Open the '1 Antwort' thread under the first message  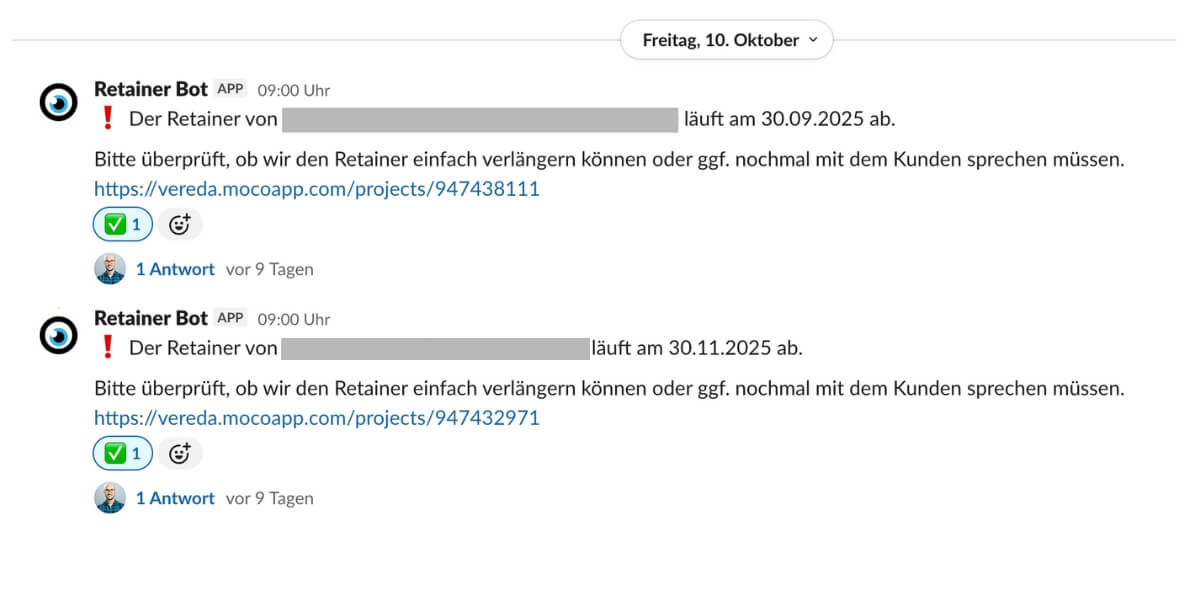pyautogui.click(x=175, y=269)
